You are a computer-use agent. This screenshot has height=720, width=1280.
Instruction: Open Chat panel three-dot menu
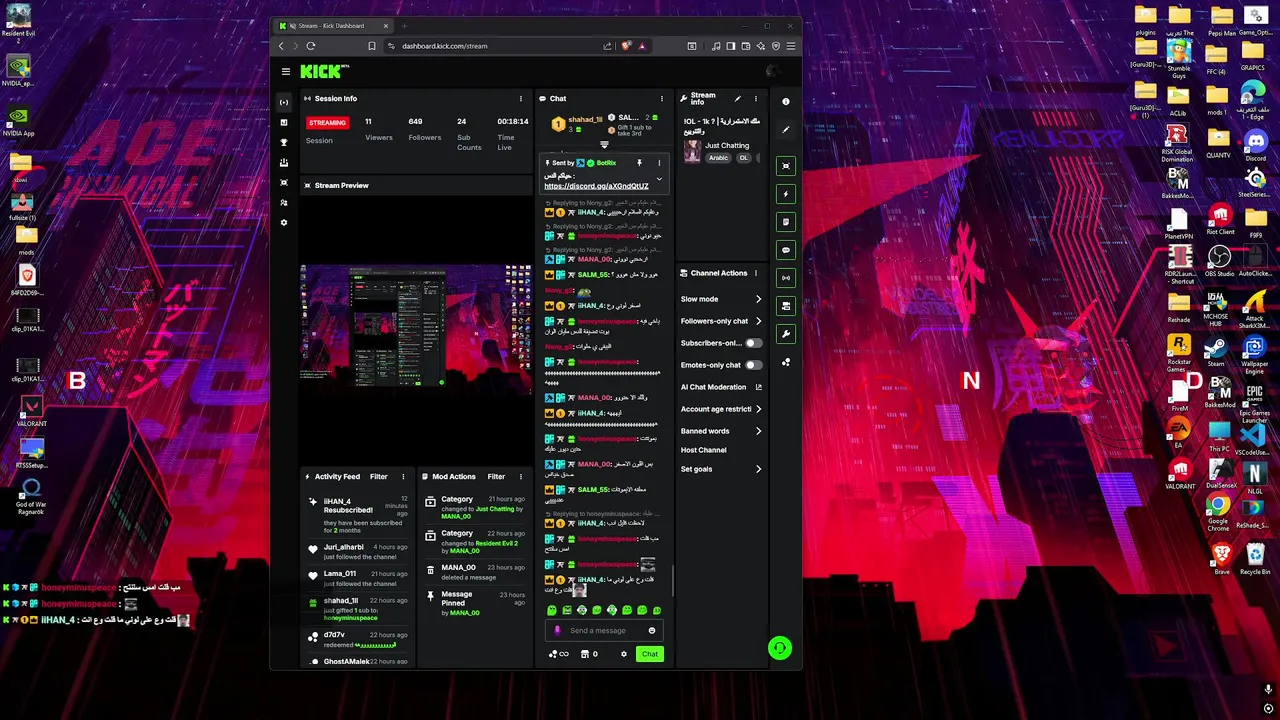[662, 99]
